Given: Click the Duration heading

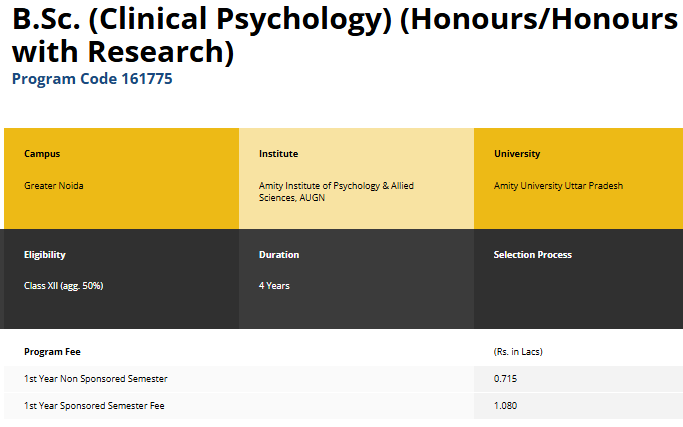Looking at the screenshot, I should (279, 255).
